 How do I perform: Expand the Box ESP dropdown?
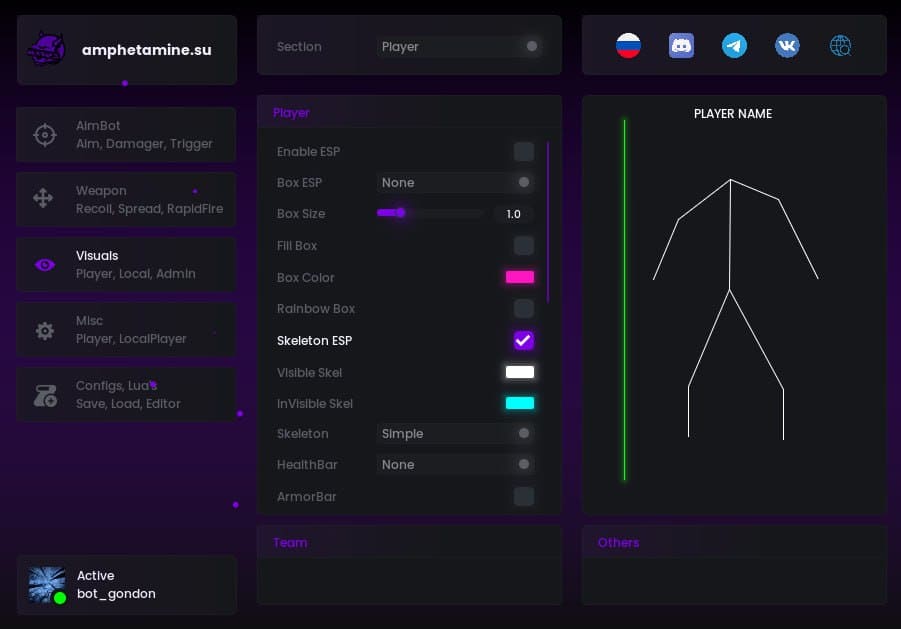(x=456, y=183)
